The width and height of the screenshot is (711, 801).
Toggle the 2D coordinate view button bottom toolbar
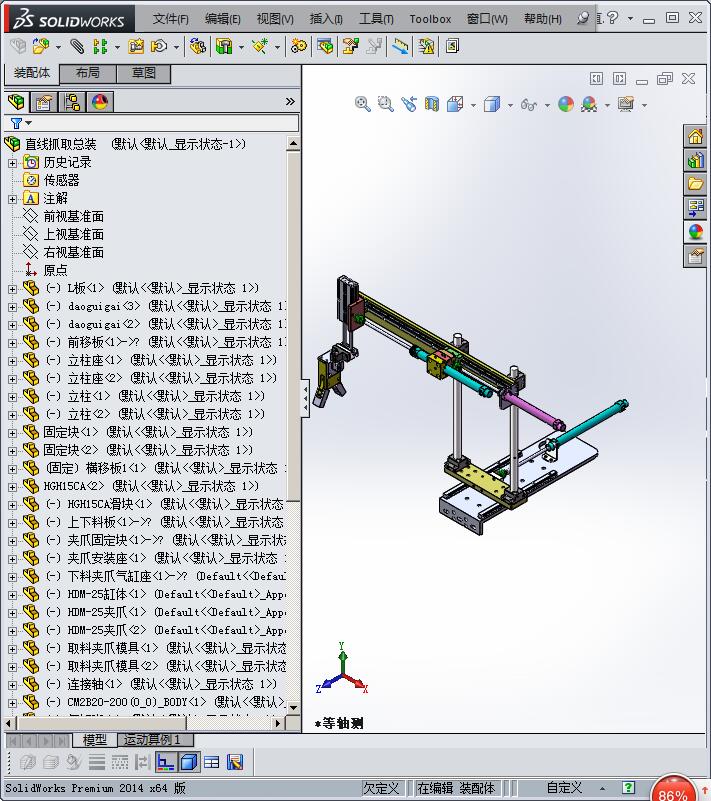pyautogui.click(x=165, y=763)
